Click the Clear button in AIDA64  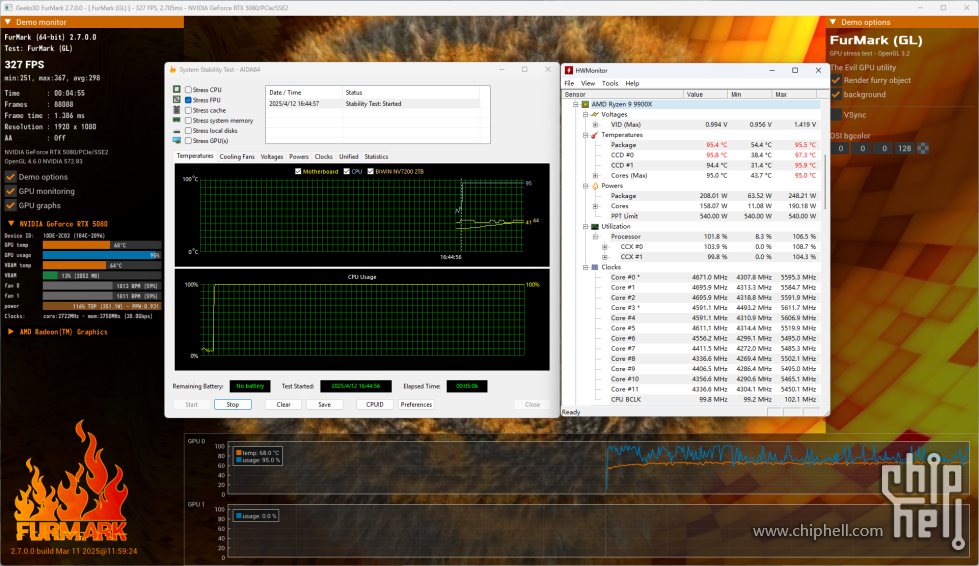pos(283,404)
